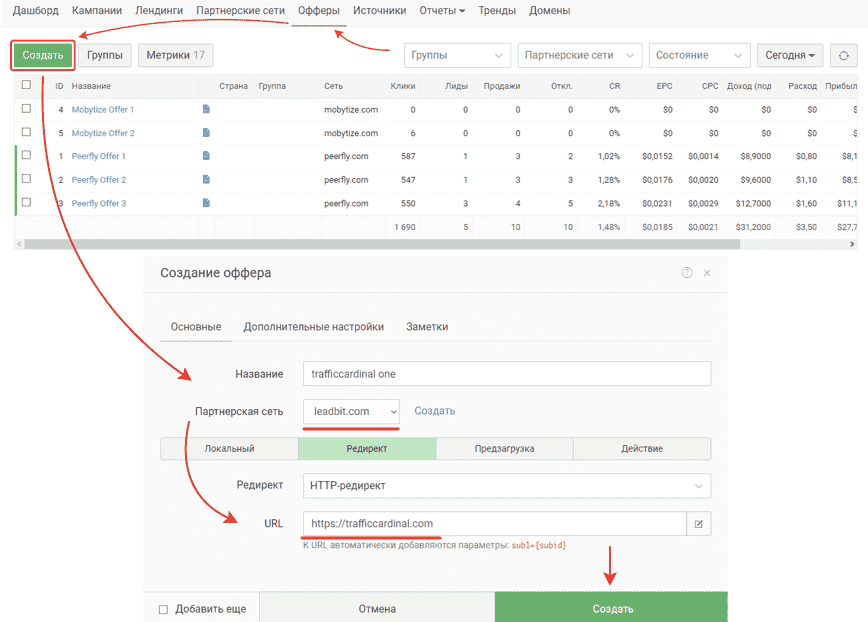
Task: Click the document icon for Peerfly Offer 3
Action: tap(206, 203)
